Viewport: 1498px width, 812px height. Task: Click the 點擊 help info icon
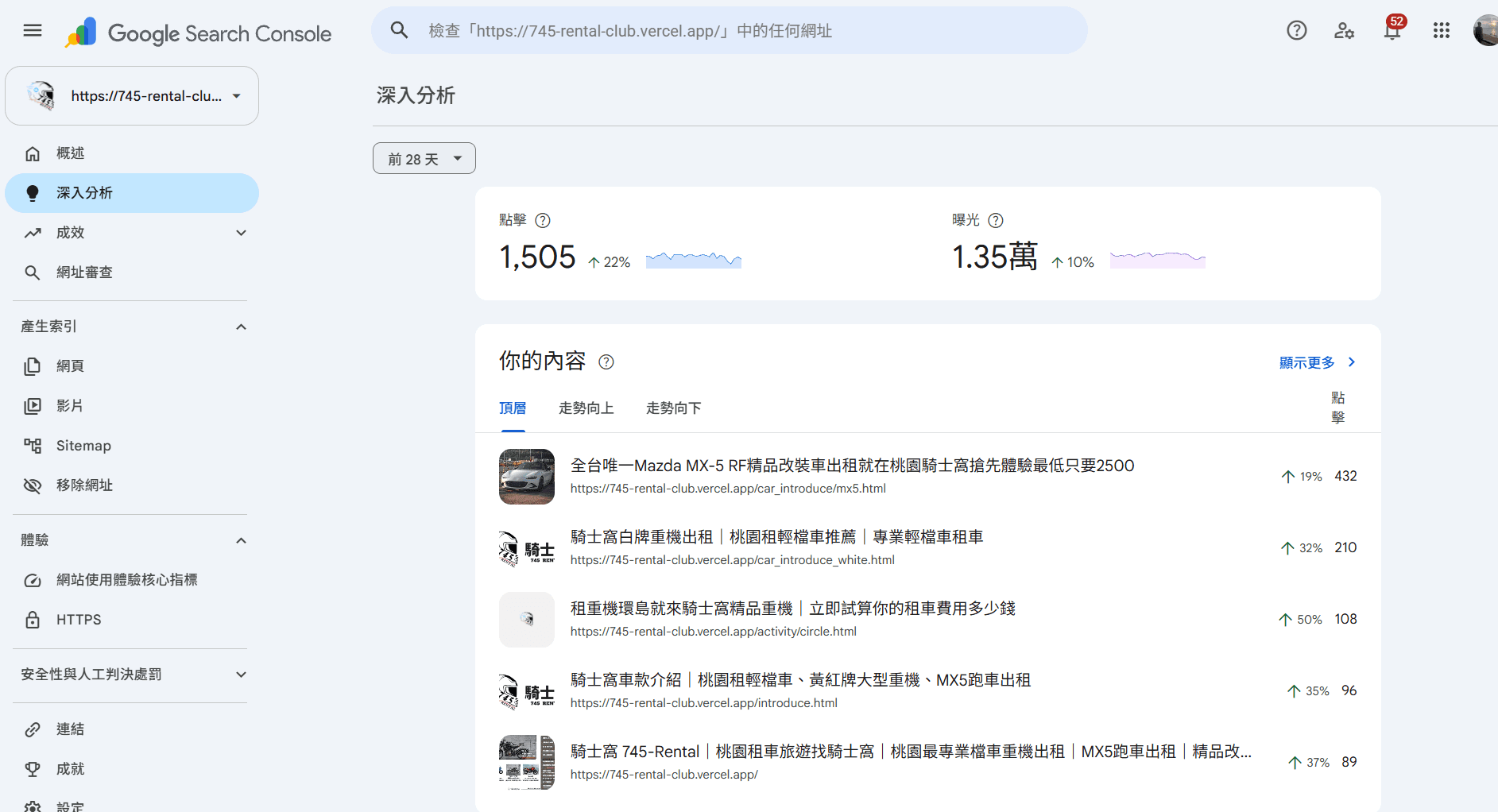[543, 221]
